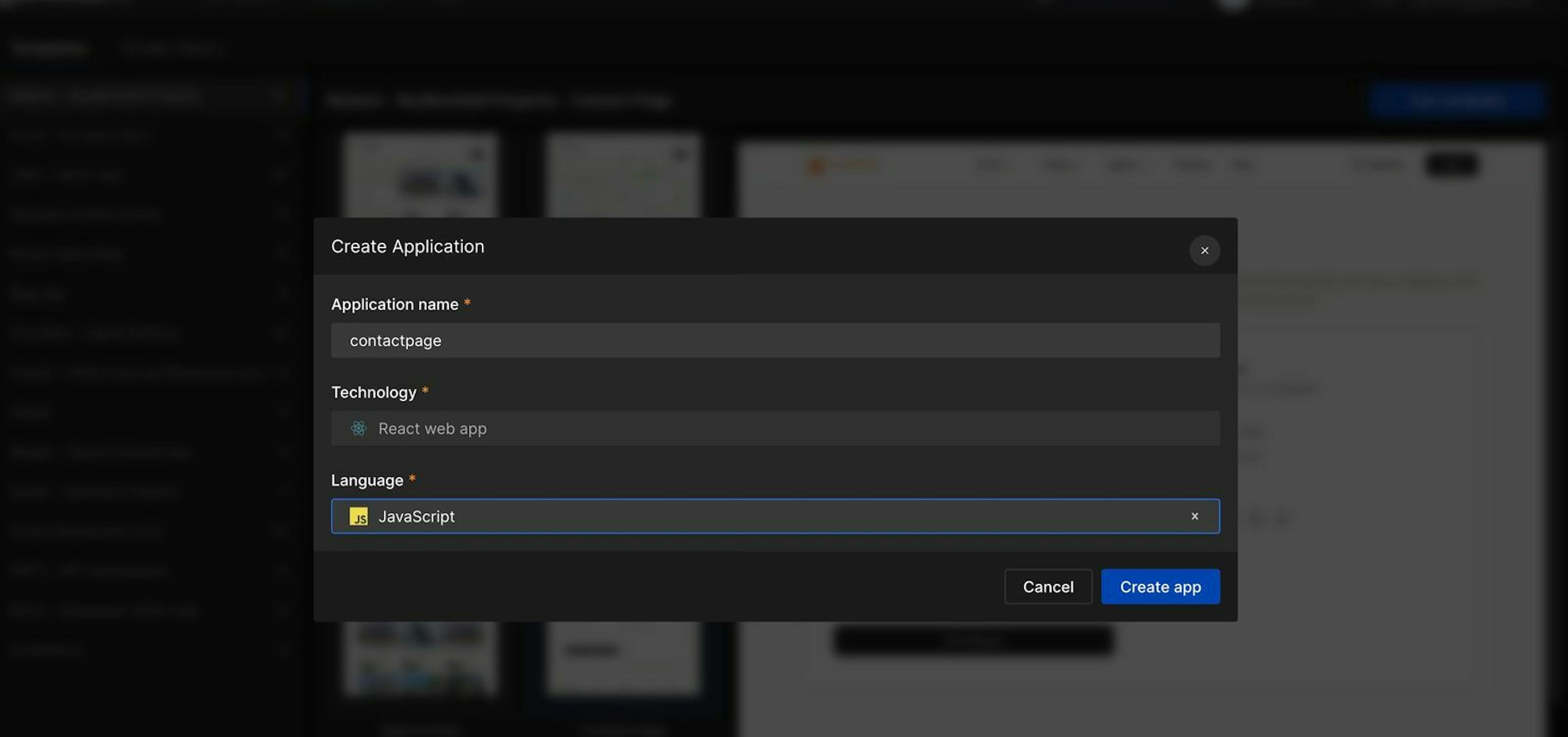The height and width of the screenshot is (737, 1568).
Task: Clear the JavaScript language selection
Action: 1194,516
